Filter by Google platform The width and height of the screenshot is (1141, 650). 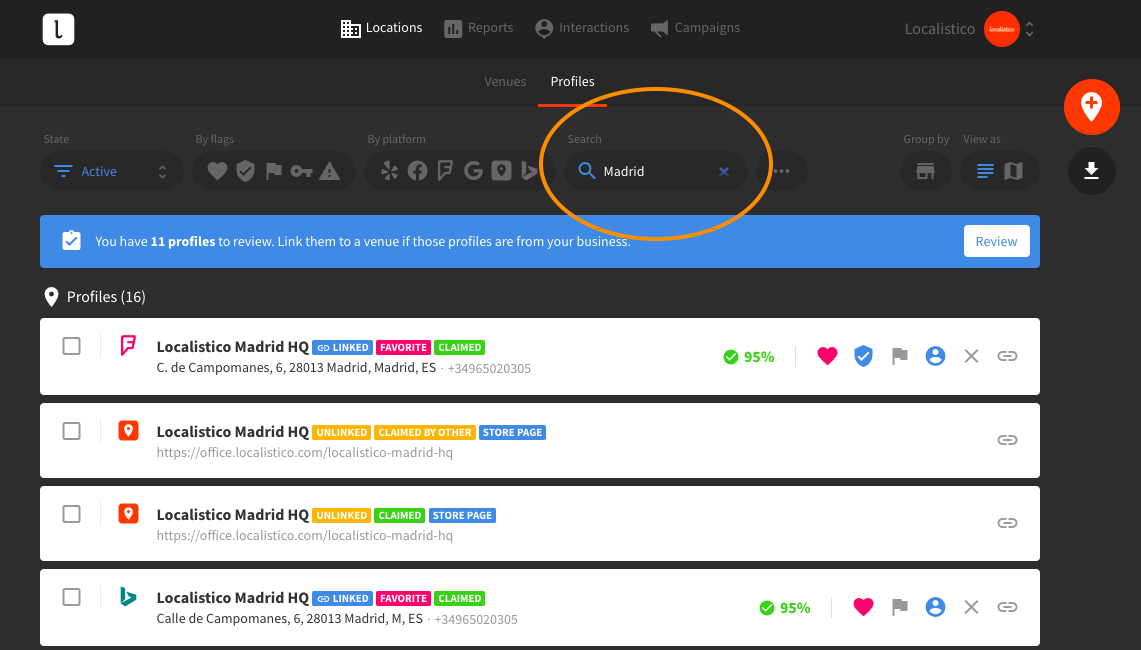473,171
